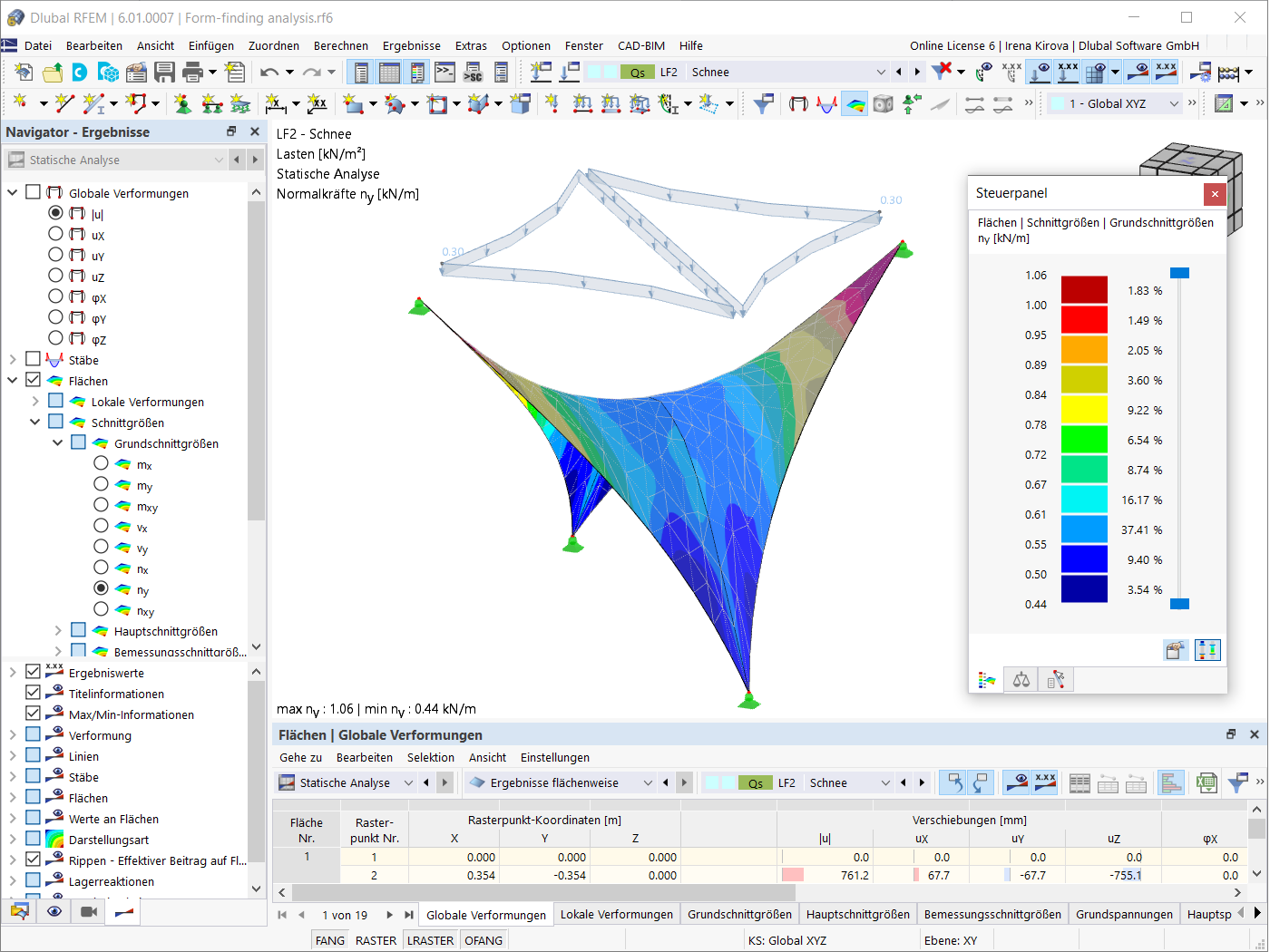Expand the Stäbe results tree node

coord(13,359)
